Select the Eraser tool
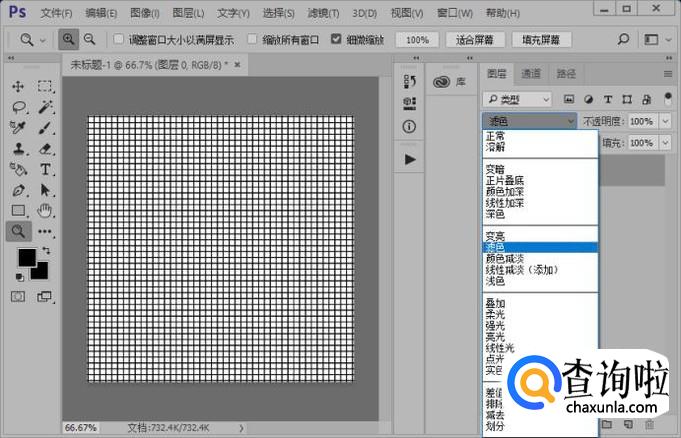Screen dimensions: 681x438 (46, 148)
